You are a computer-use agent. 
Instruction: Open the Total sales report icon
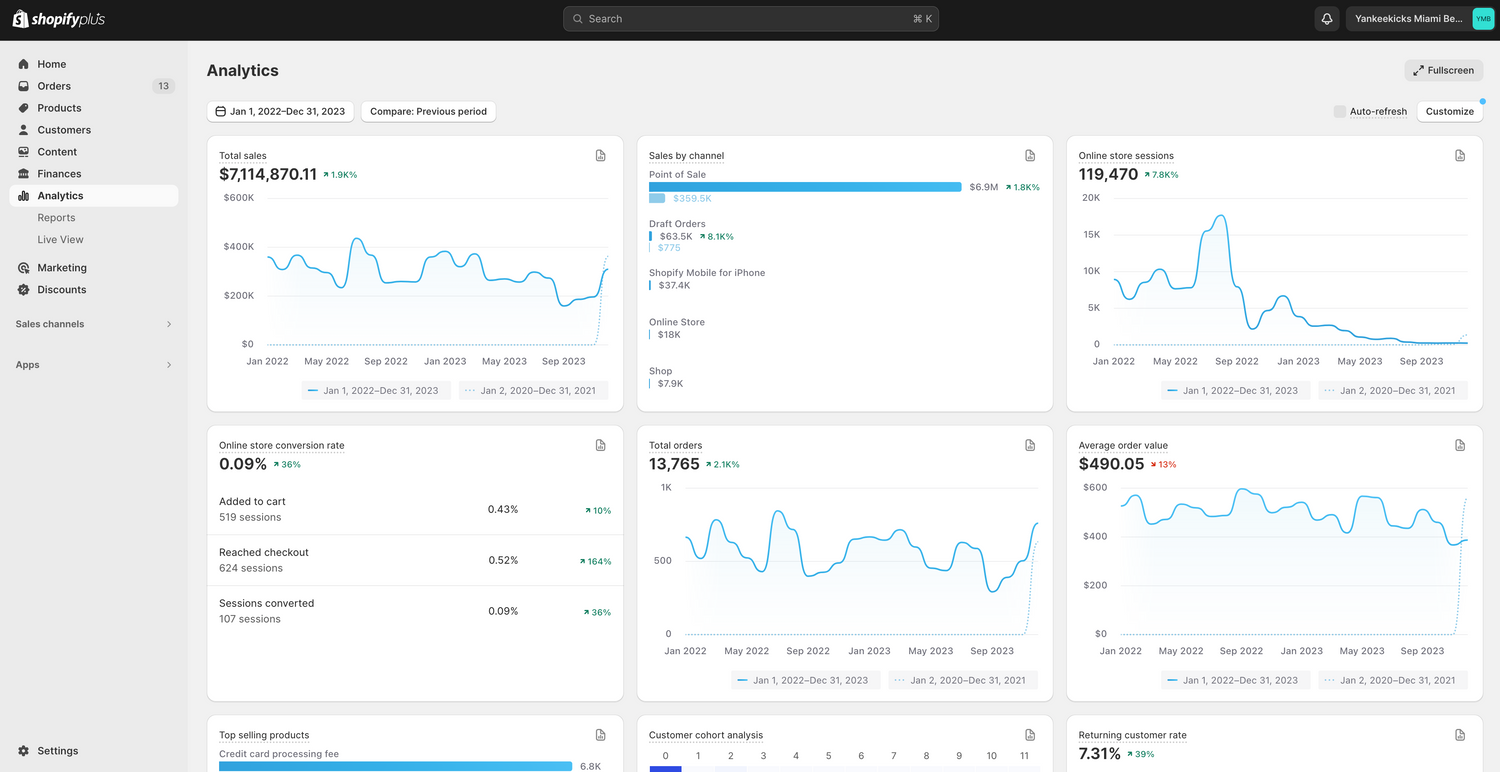pyautogui.click(x=600, y=156)
